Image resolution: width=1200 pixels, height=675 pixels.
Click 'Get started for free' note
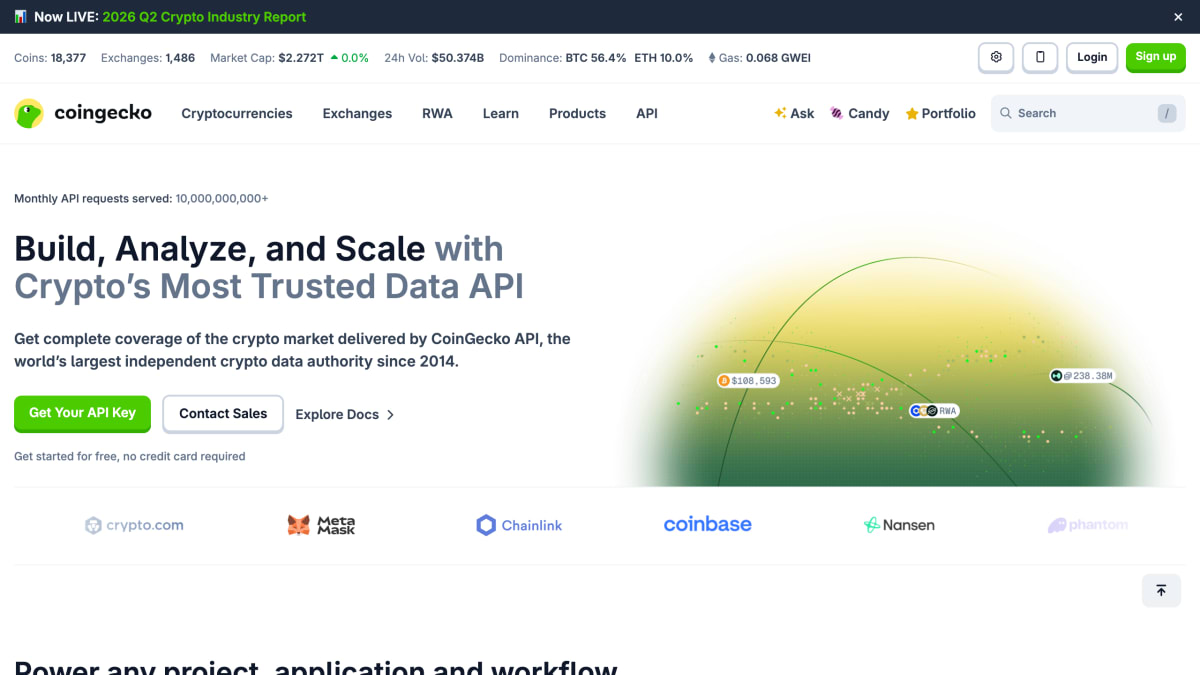point(130,456)
